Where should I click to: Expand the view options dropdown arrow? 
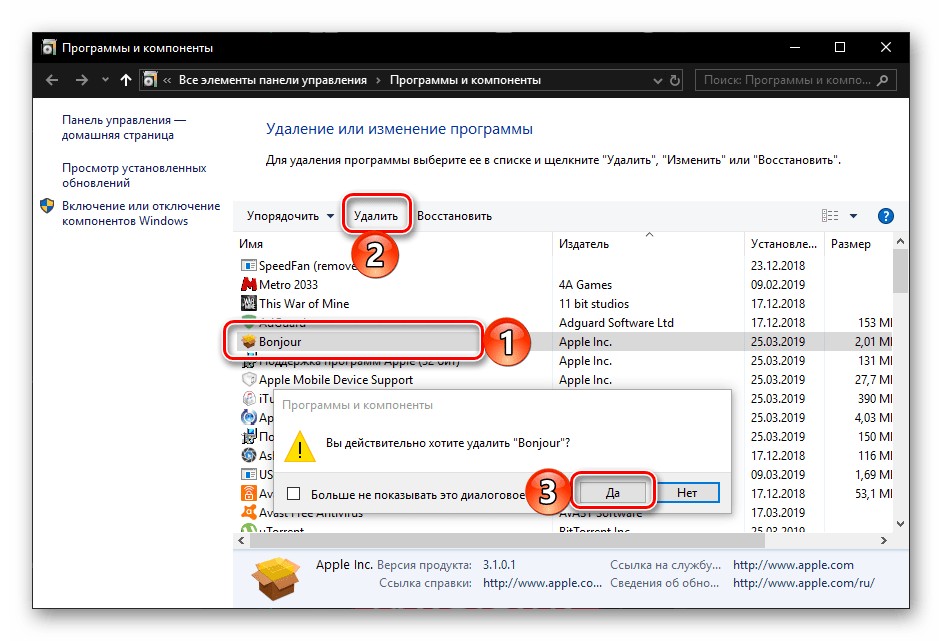point(853,216)
